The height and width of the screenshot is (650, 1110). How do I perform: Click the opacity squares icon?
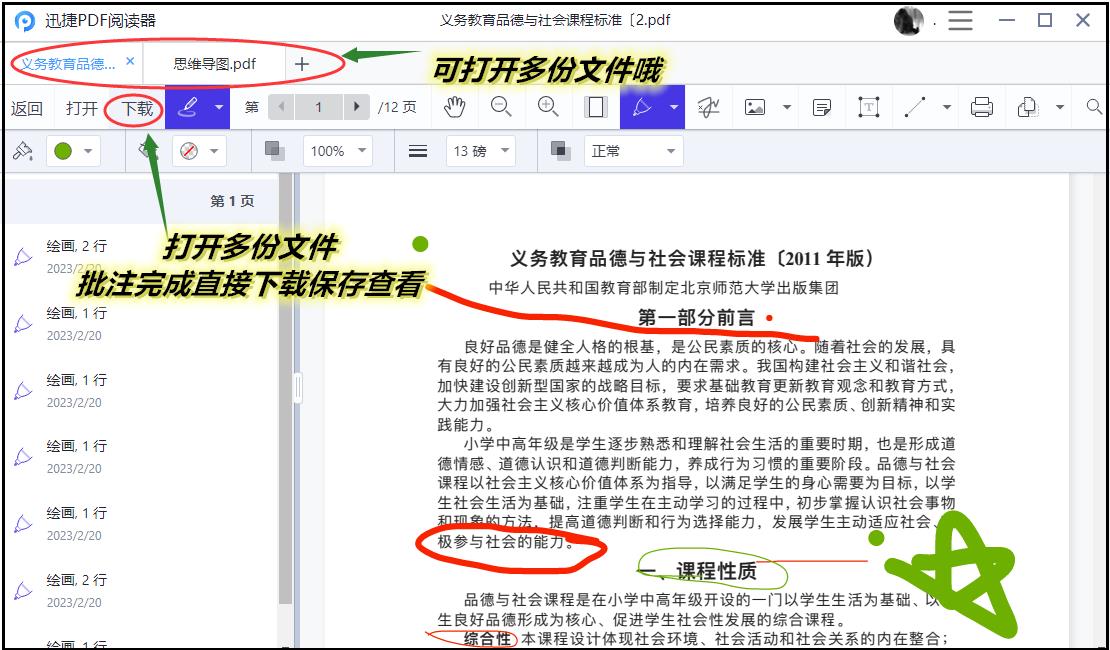tap(275, 150)
